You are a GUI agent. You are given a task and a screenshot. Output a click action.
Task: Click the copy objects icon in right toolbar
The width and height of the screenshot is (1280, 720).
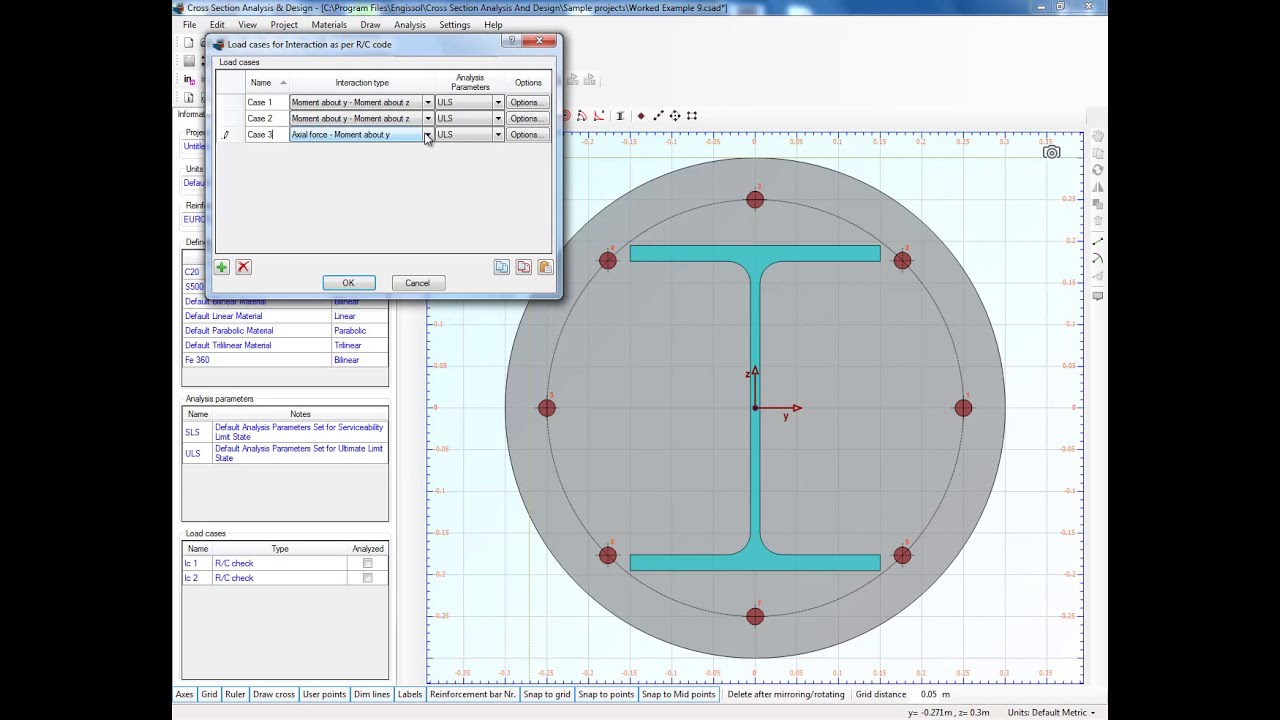(1097, 153)
